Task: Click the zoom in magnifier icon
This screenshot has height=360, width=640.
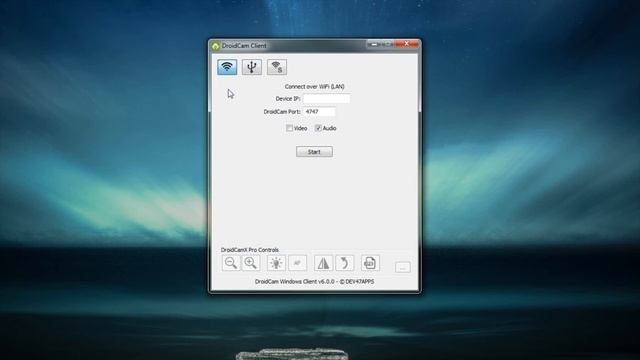Action: point(251,263)
